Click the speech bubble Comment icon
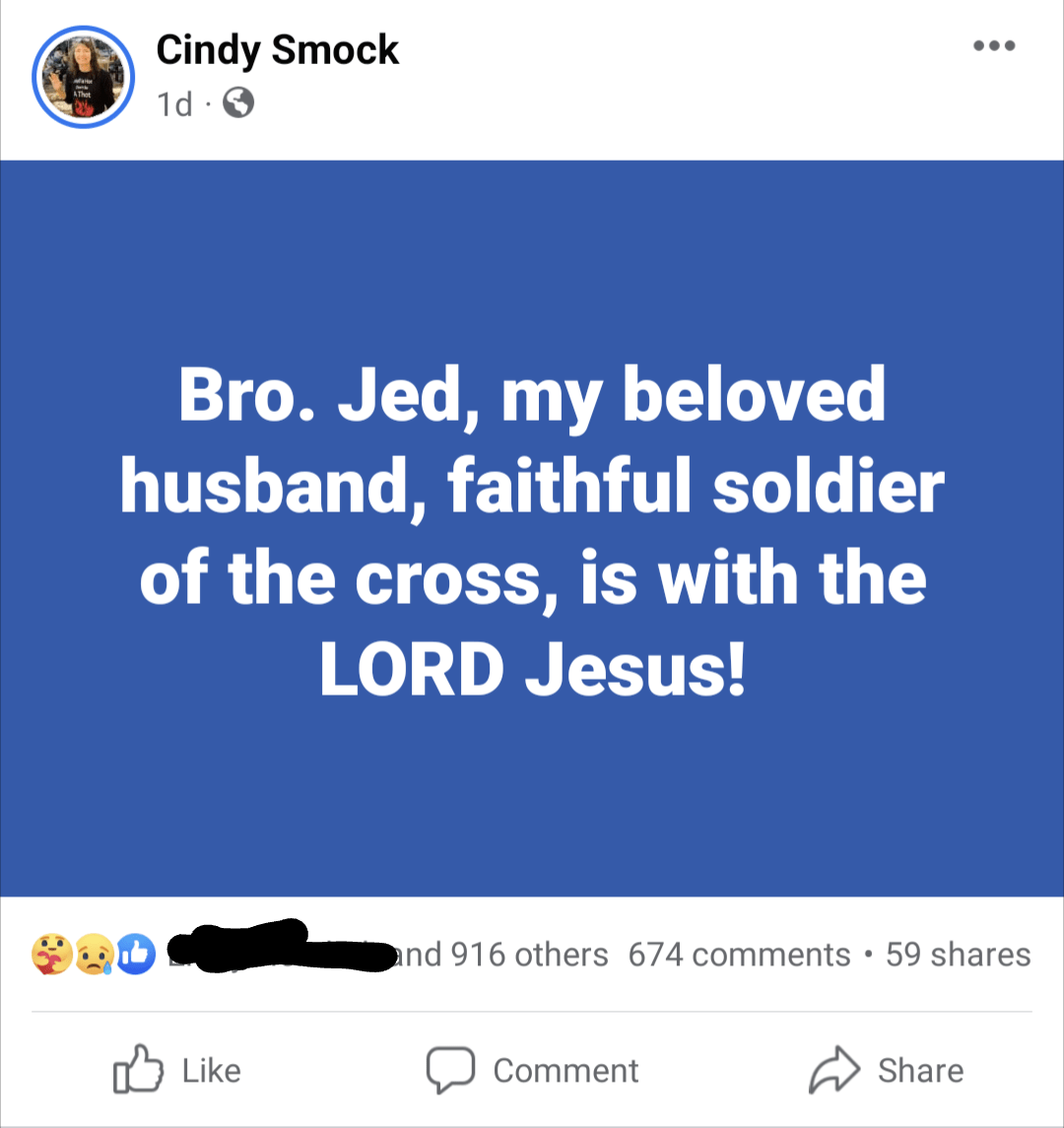1064x1128 pixels. [454, 1070]
